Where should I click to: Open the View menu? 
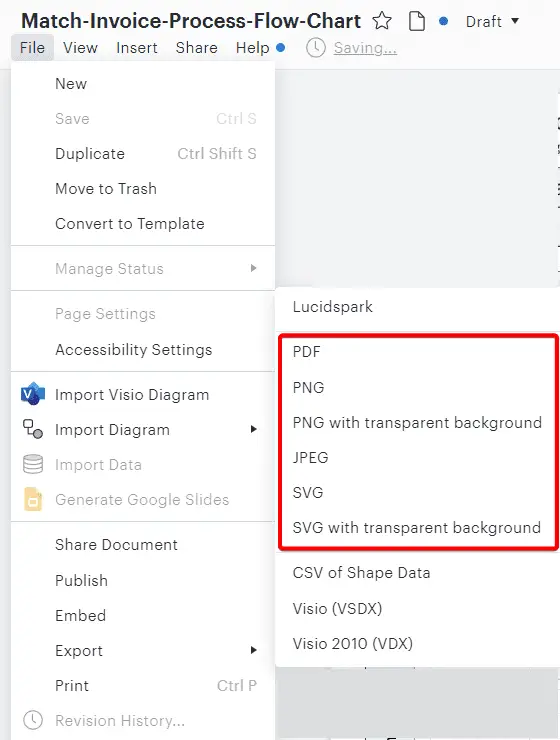point(80,48)
